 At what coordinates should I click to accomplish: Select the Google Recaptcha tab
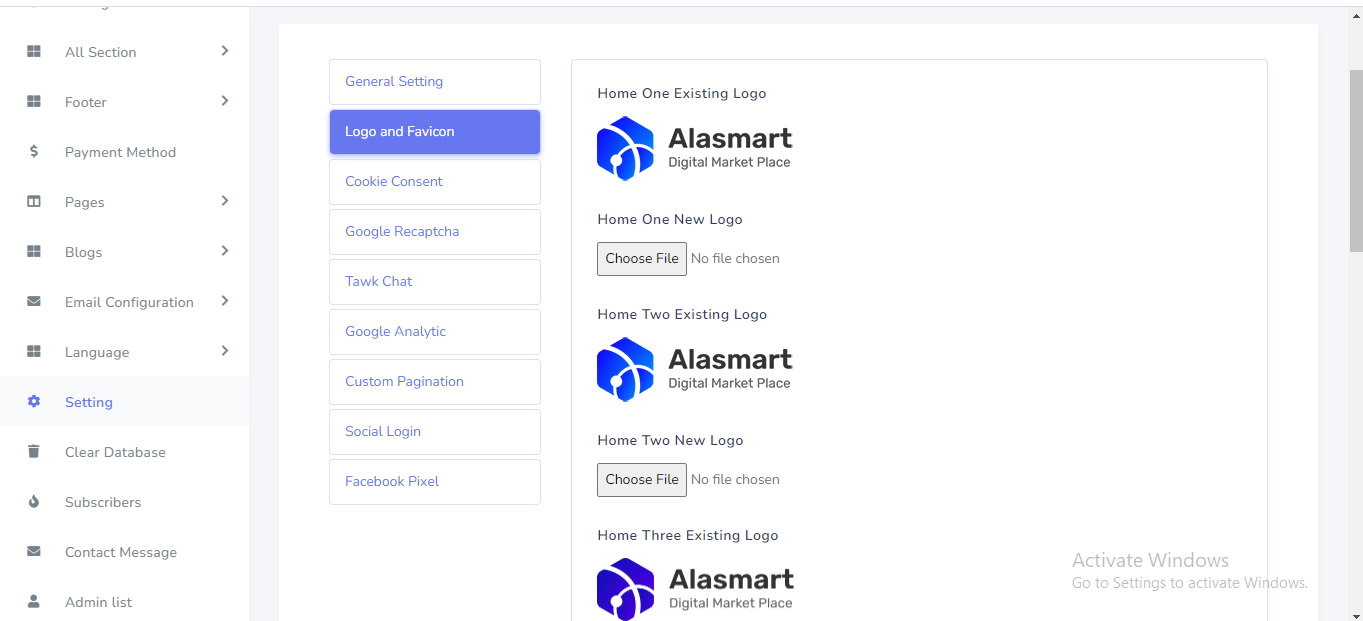(434, 232)
